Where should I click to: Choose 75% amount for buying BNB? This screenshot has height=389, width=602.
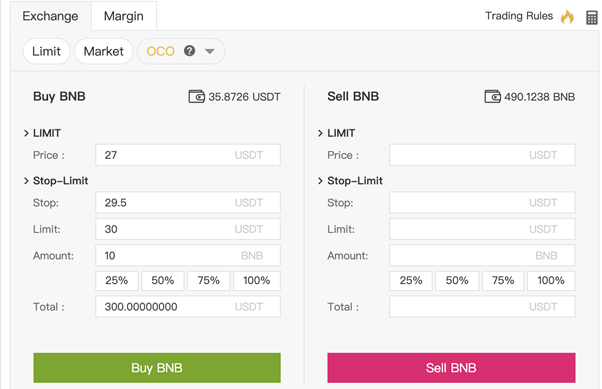point(208,280)
